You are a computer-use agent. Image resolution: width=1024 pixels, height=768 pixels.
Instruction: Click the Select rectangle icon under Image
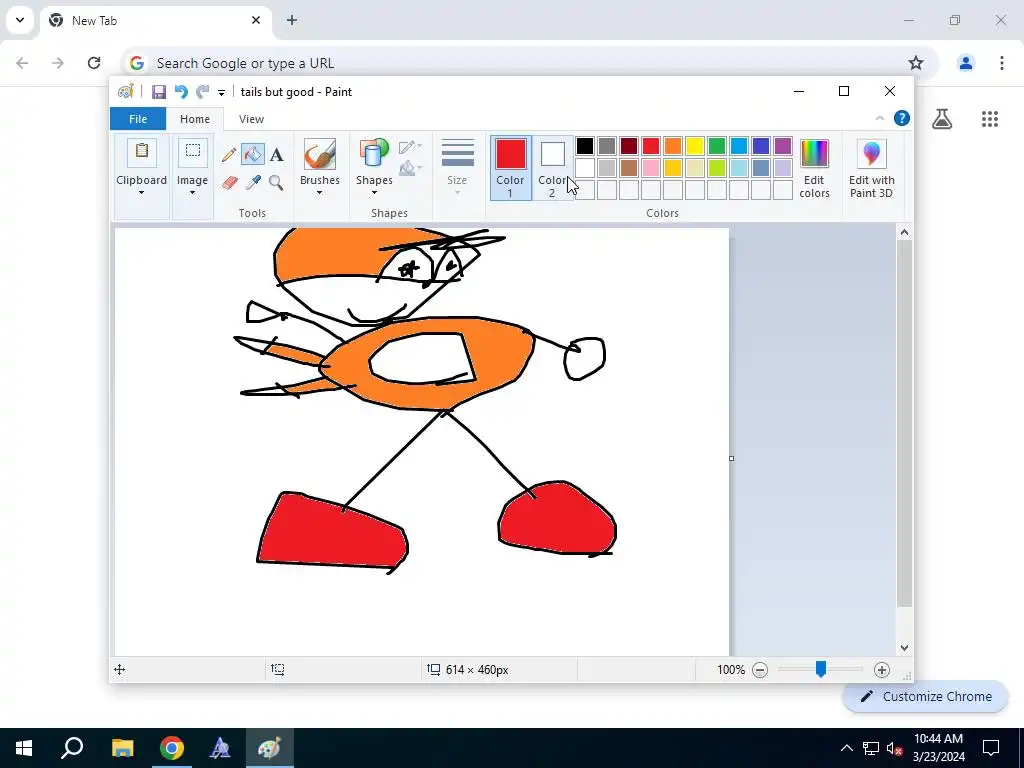tap(193, 152)
